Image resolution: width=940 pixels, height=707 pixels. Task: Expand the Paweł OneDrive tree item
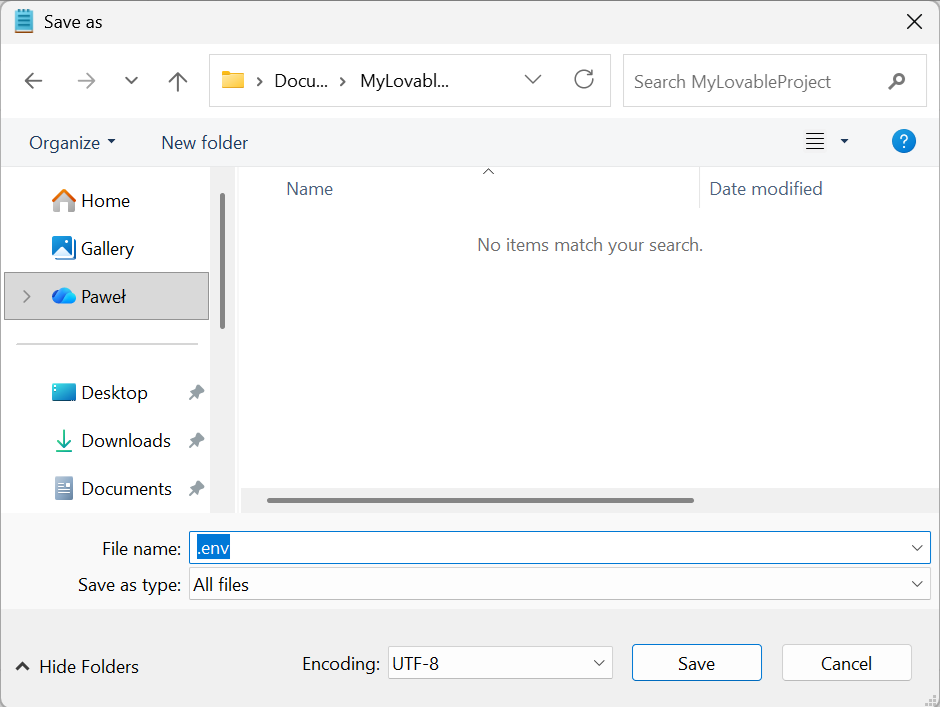point(25,296)
